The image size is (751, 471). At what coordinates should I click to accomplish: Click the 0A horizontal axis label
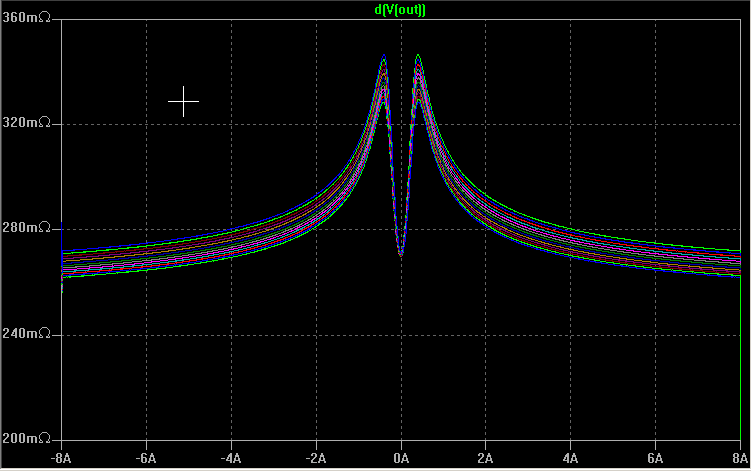(401, 459)
